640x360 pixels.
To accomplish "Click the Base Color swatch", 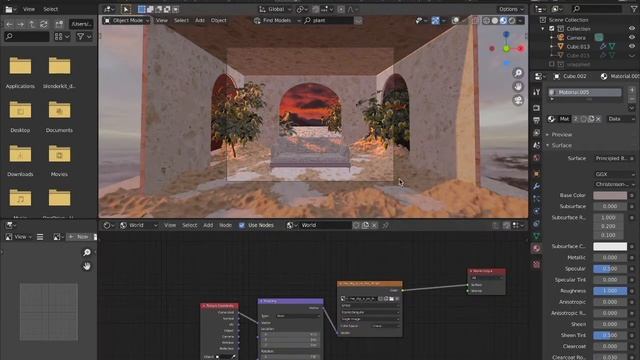I will 610,196.
